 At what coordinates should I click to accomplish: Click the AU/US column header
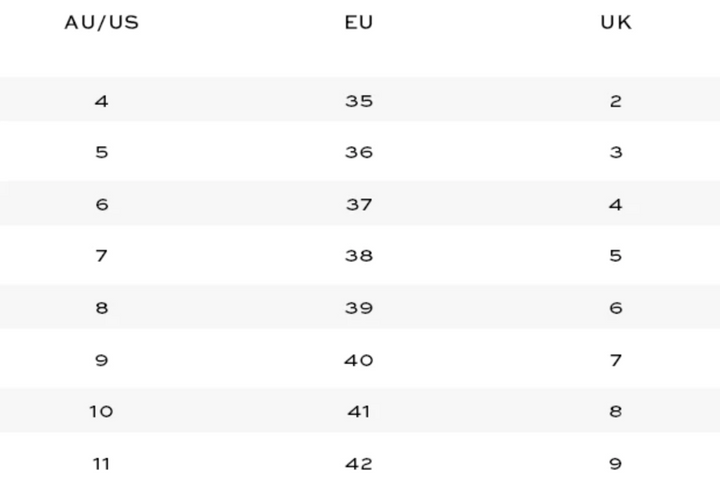[x=101, y=23]
